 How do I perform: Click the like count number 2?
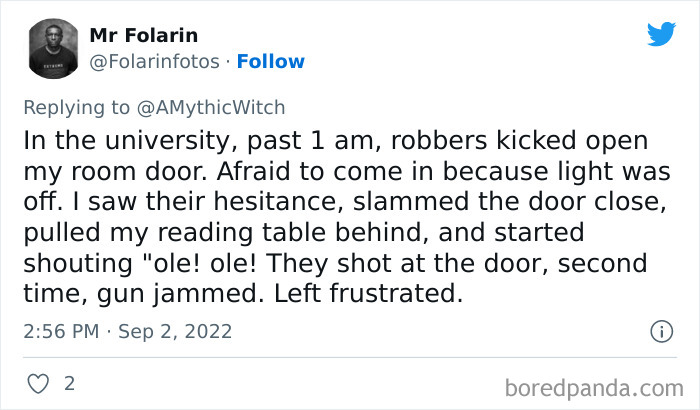[69, 383]
